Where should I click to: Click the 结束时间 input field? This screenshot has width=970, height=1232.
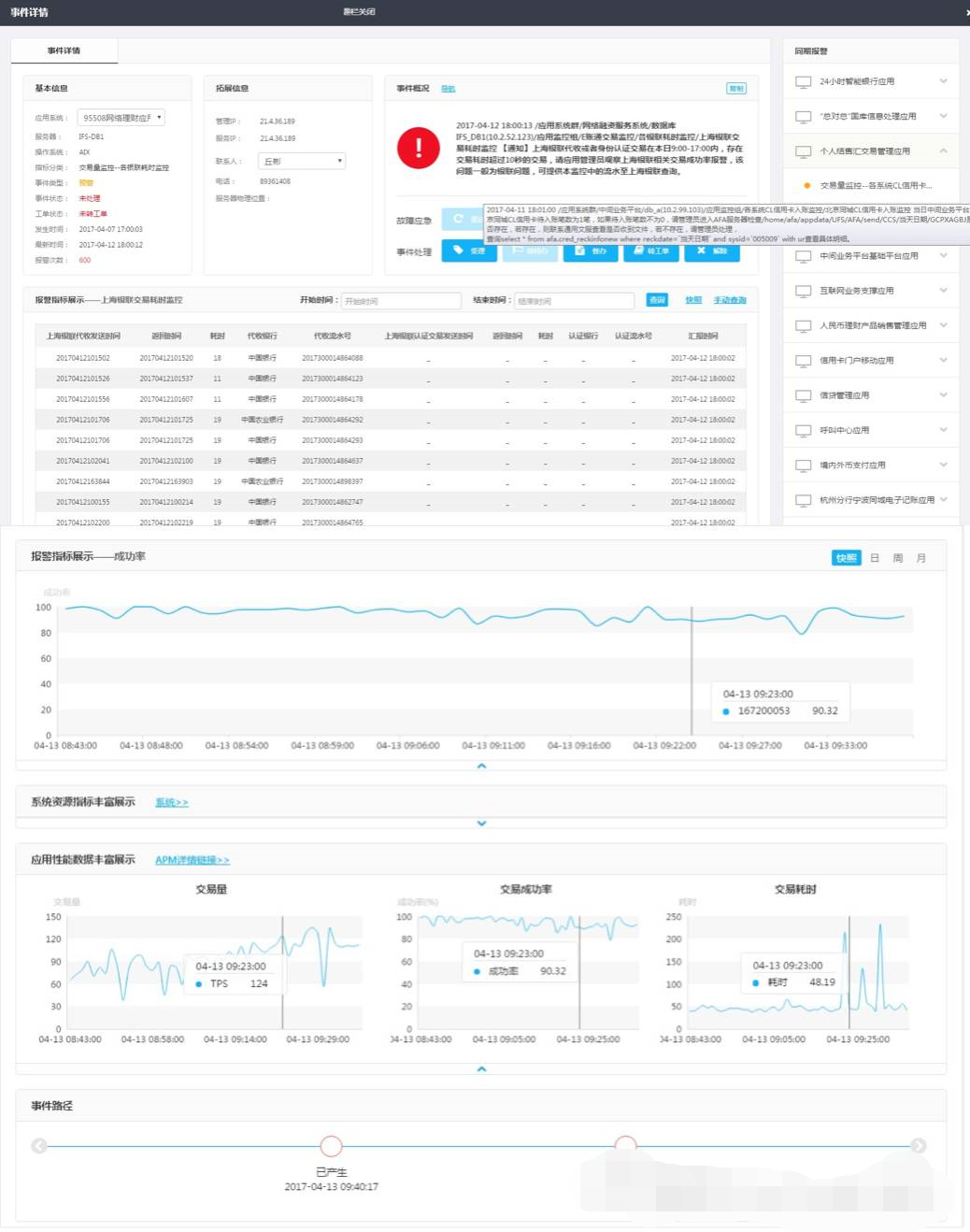(575, 301)
